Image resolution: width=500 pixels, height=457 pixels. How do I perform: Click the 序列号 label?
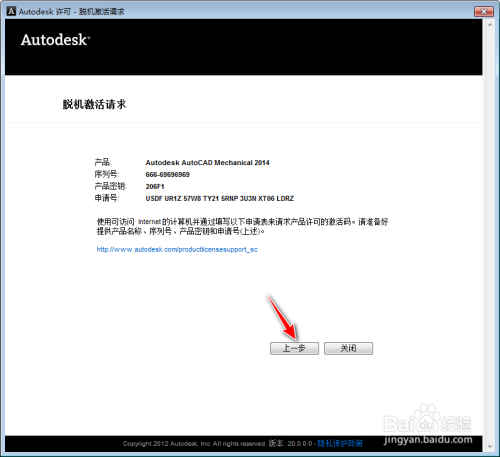click(107, 174)
